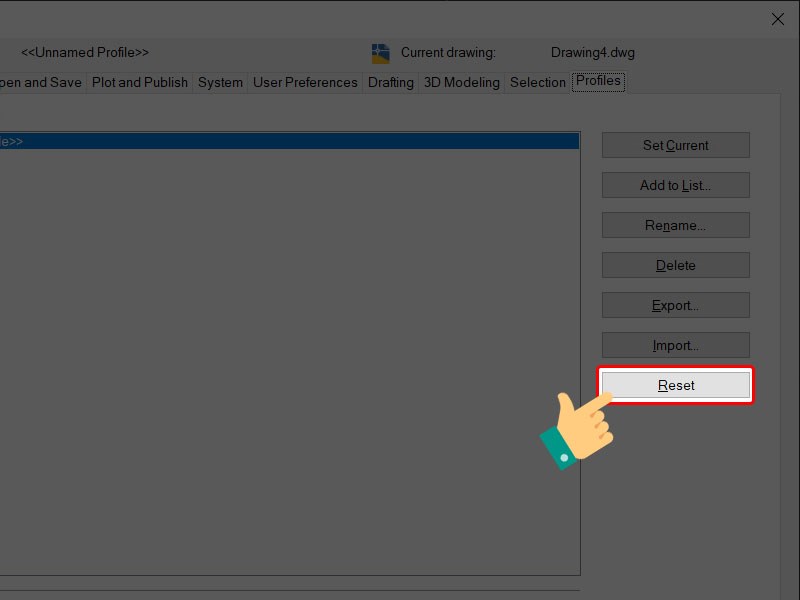The width and height of the screenshot is (800, 600).
Task: Switch to the User Preferences tab
Action: click(x=304, y=82)
